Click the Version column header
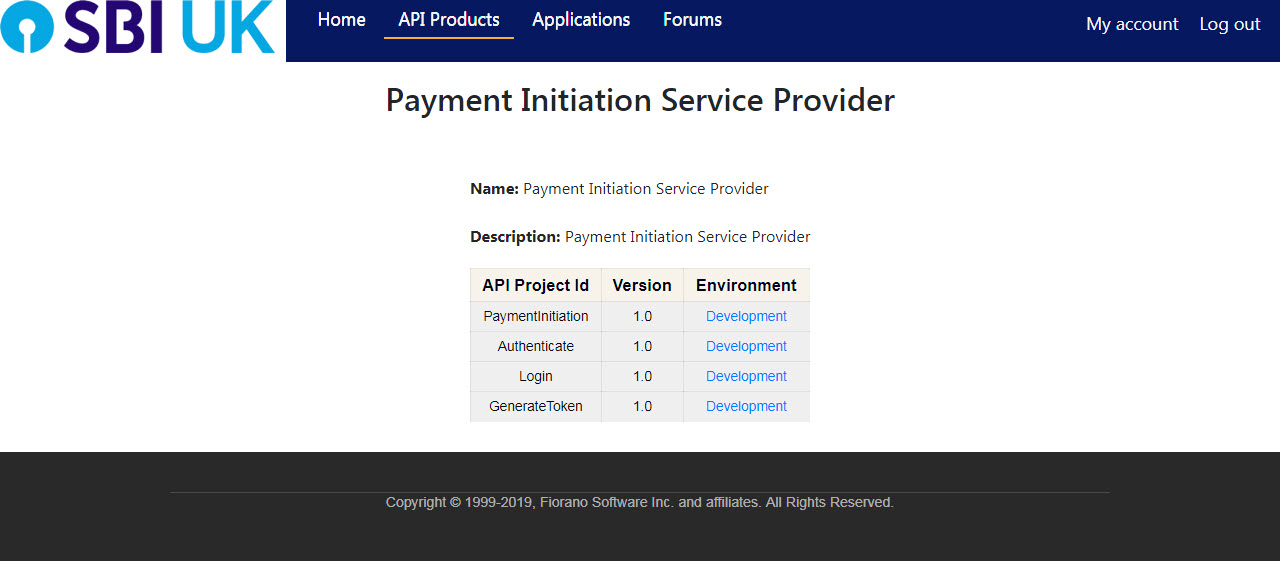This screenshot has height=561, width=1280. tap(642, 285)
